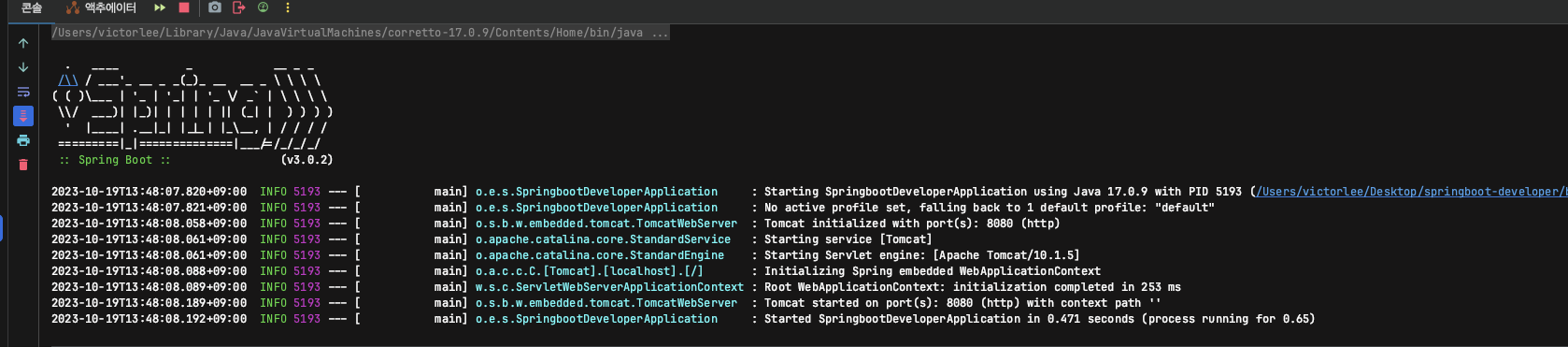This screenshot has height=347, width=1568.
Task: Toggle scroll-to-end console button
Action: click(23, 116)
